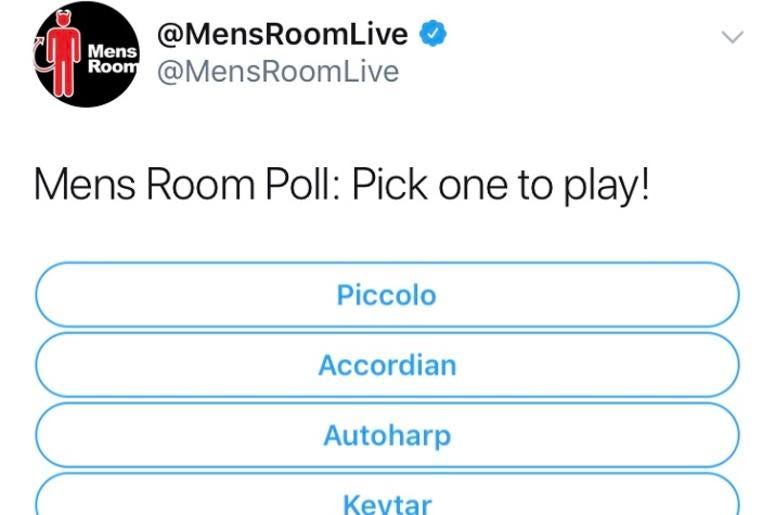Click the black circular profile picture
The image size is (775, 515).
click(x=87, y=54)
